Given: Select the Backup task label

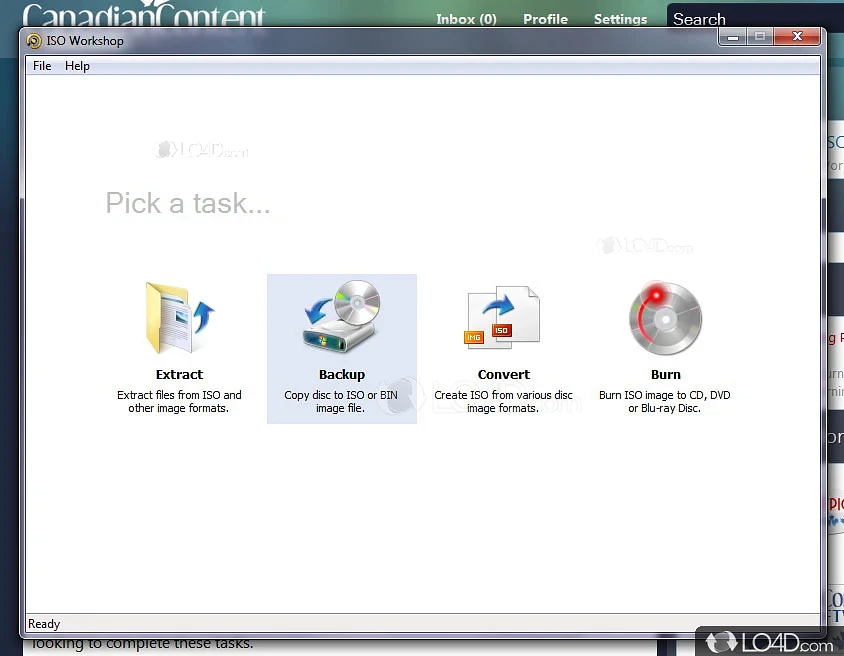Looking at the screenshot, I should coord(342,375).
